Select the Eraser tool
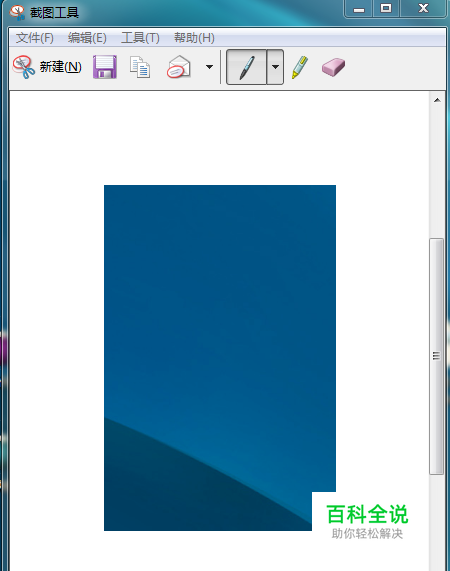 point(333,67)
